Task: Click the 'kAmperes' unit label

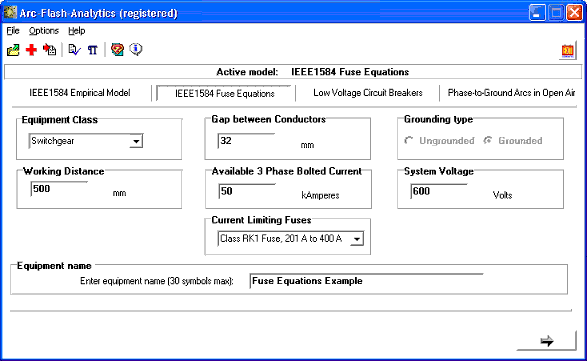Action: 320,195
